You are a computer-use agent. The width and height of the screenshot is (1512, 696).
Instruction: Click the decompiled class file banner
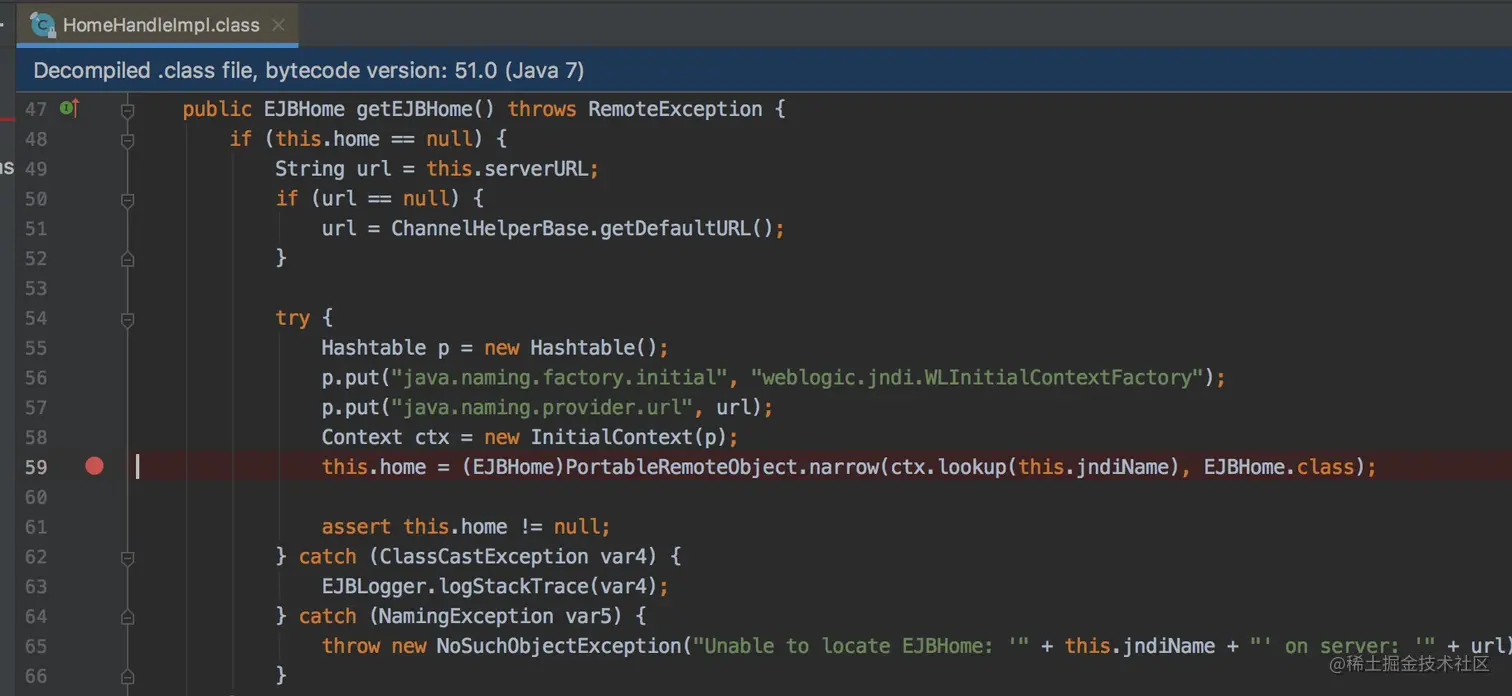pos(764,71)
